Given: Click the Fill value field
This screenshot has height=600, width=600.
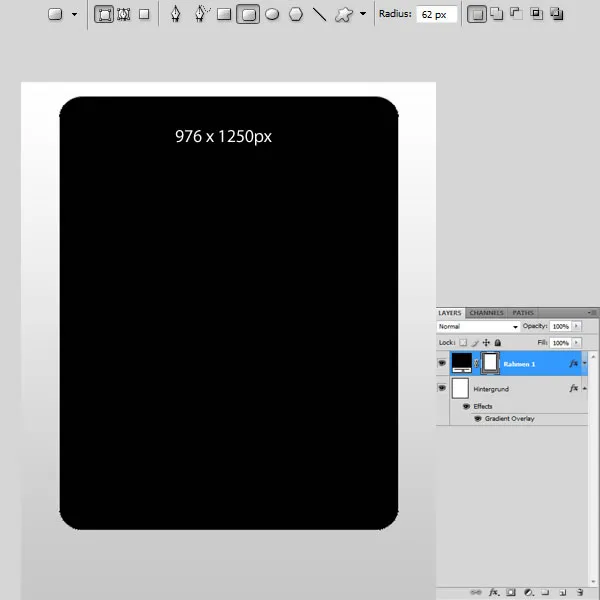Looking at the screenshot, I should (x=561, y=343).
